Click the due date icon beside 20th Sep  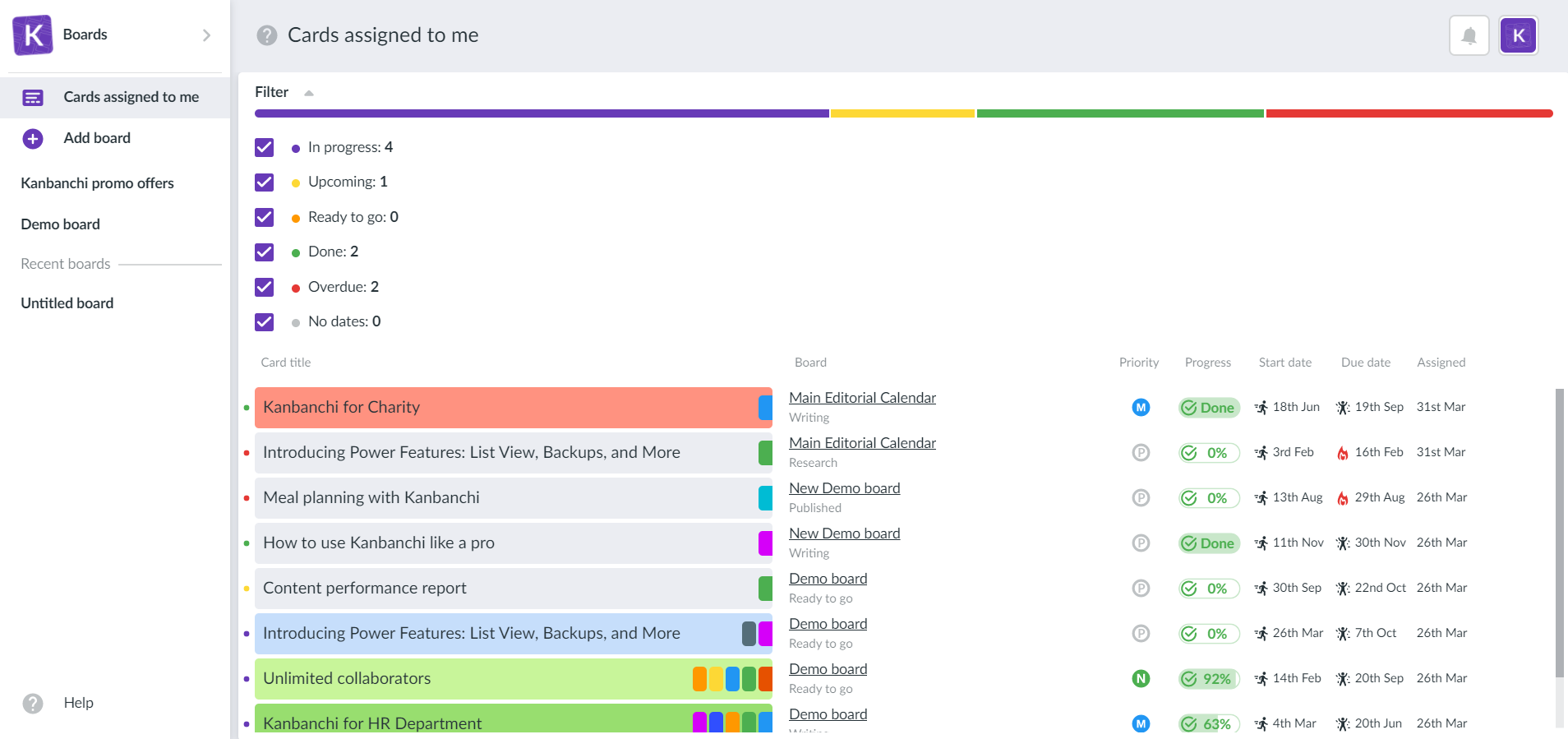pyautogui.click(x=1343, y=679)
